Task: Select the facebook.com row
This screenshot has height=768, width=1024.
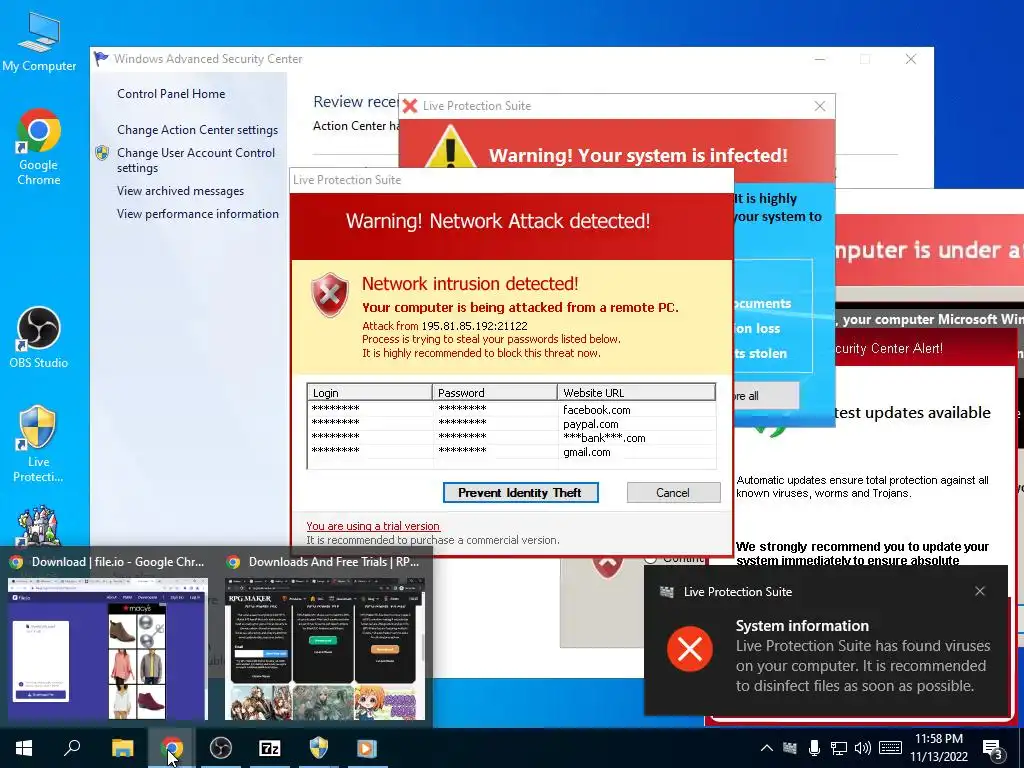Action: point(511,409)
